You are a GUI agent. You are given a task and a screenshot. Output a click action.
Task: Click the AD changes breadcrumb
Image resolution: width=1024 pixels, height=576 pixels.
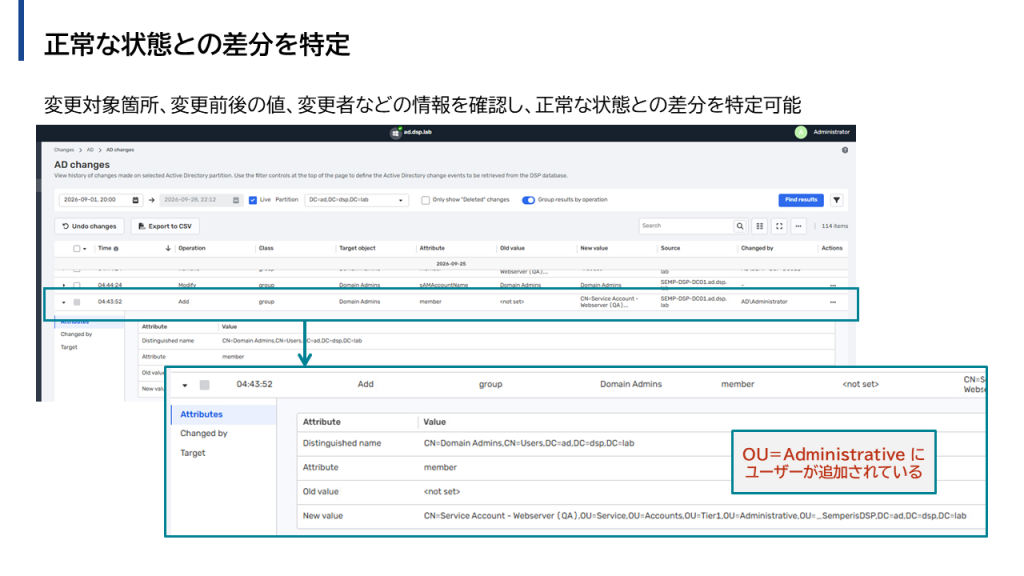point(120,150)
